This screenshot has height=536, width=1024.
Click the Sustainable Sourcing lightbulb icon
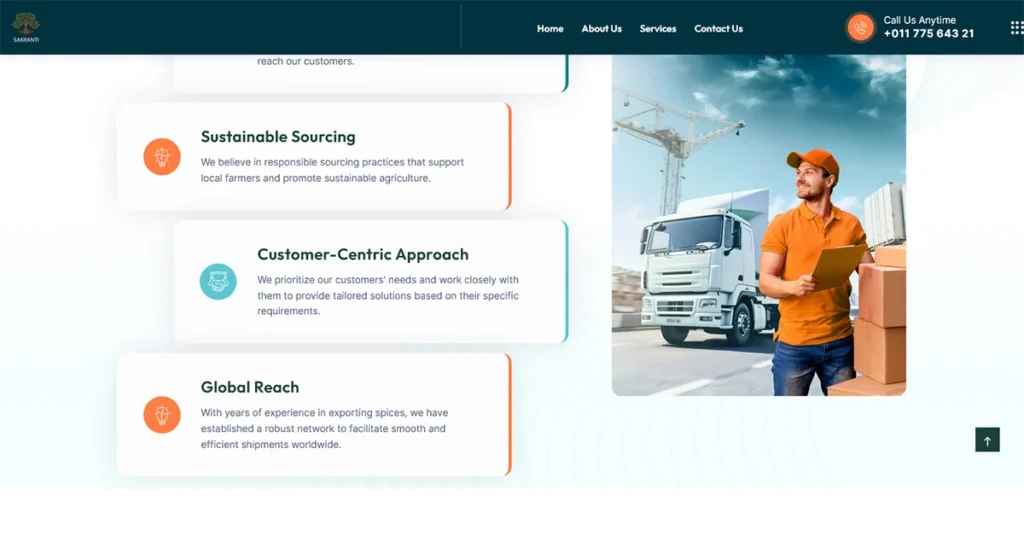tap(162, 157)
